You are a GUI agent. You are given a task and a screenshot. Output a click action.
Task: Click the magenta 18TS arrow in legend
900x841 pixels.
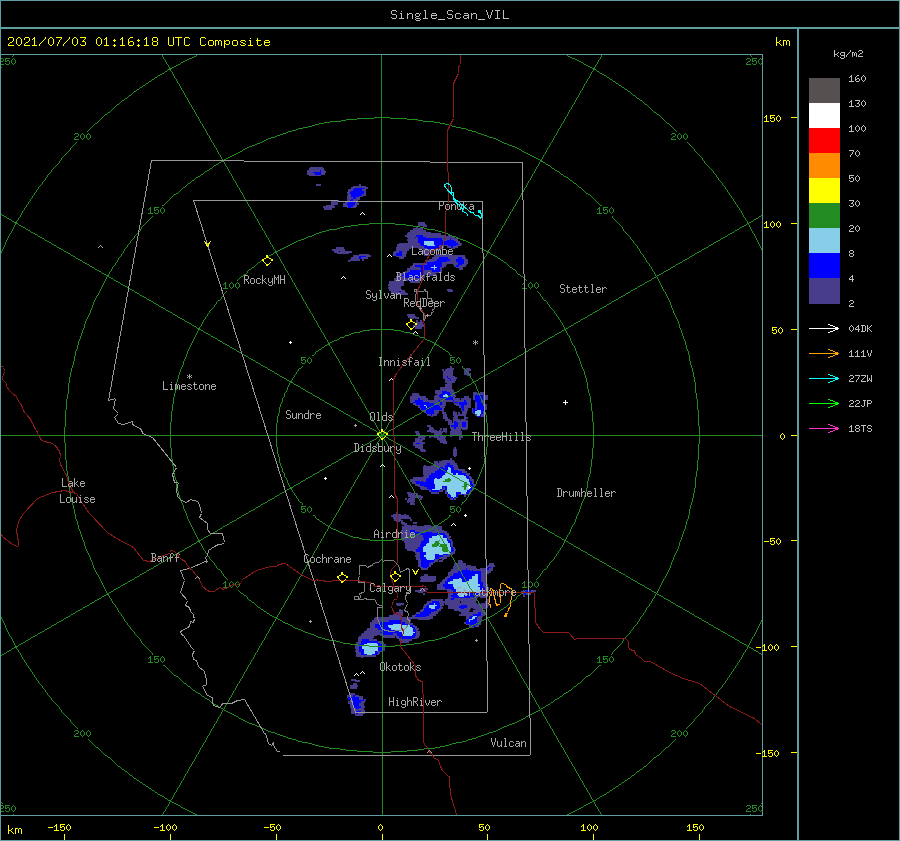click(x=824, y=428)
